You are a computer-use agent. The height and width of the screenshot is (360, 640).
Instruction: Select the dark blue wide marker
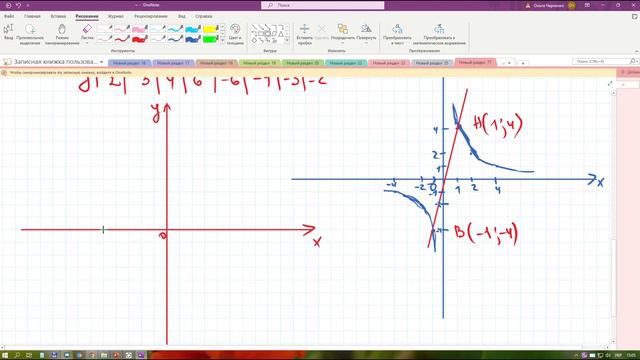point(193,39)
